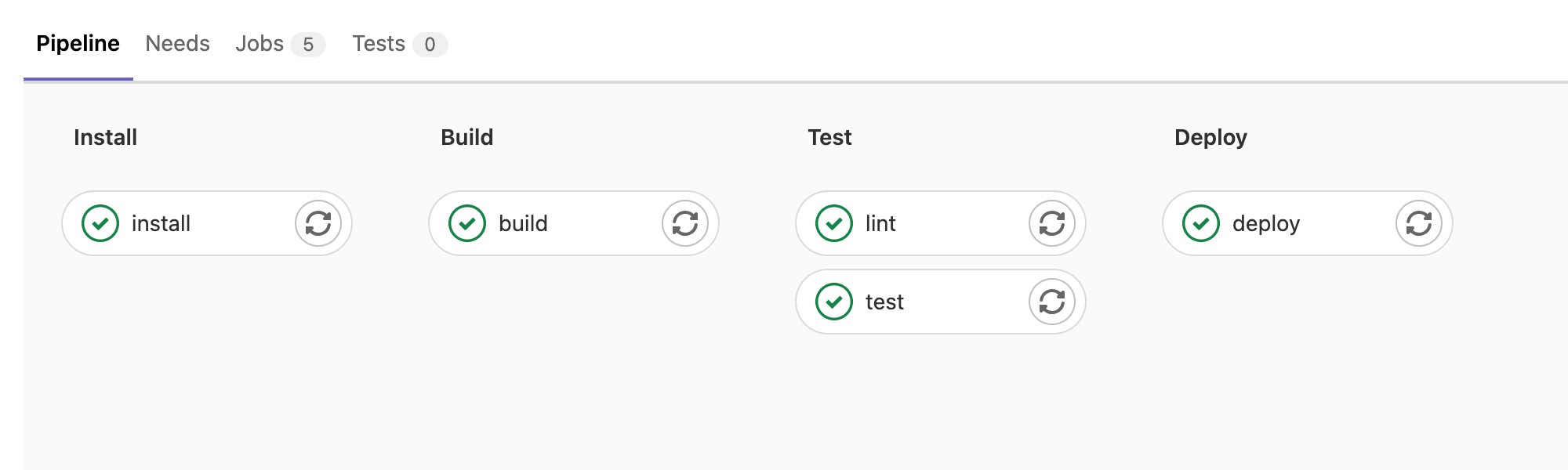Retry the install job
Viewport: 1568px width, 470px height.
(x=317, y=222)
